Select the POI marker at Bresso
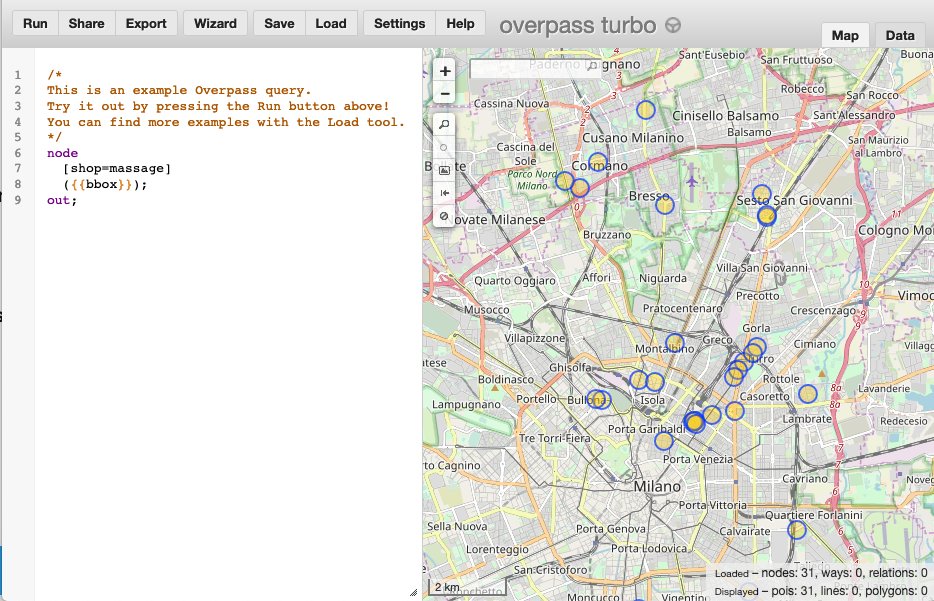The image size is (934, 601). 665,205
